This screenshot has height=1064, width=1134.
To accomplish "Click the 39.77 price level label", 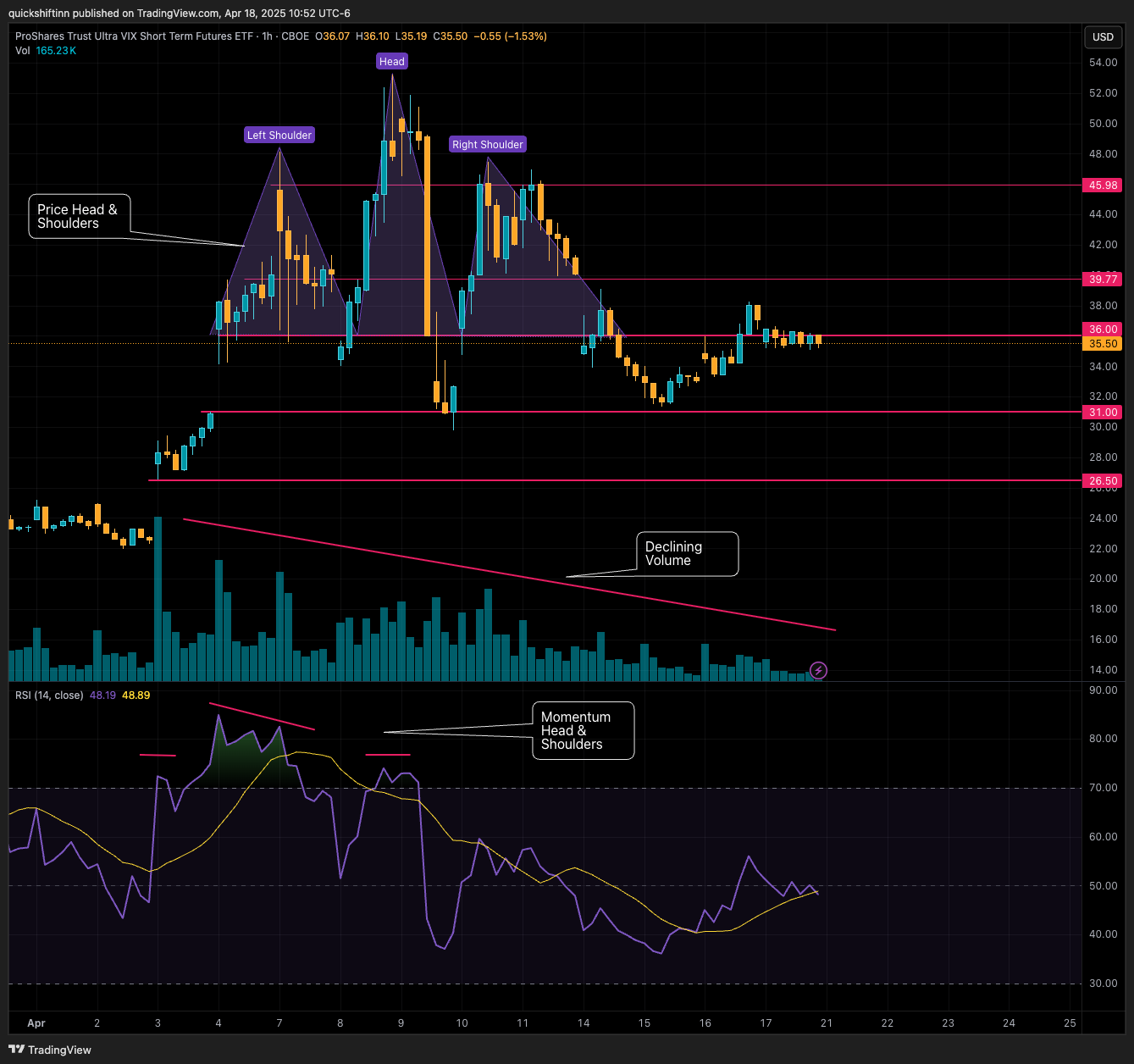I will point(1103,279).
